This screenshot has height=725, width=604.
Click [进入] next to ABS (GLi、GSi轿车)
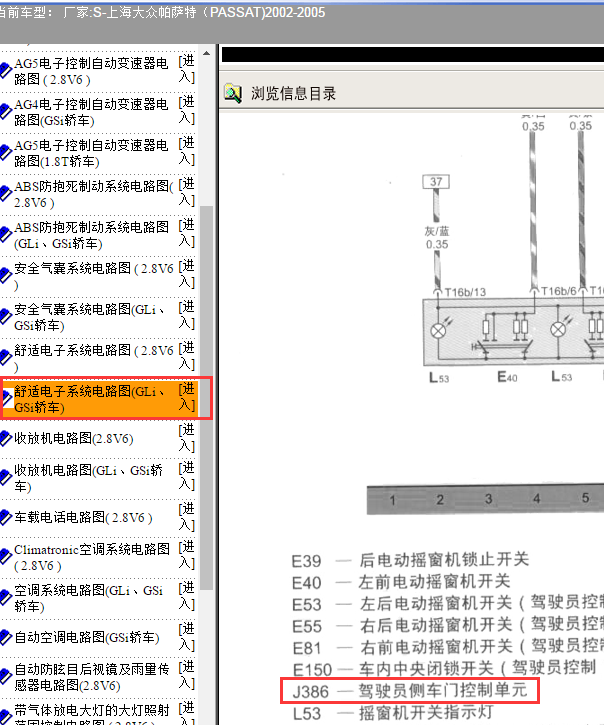coord(187,233)
